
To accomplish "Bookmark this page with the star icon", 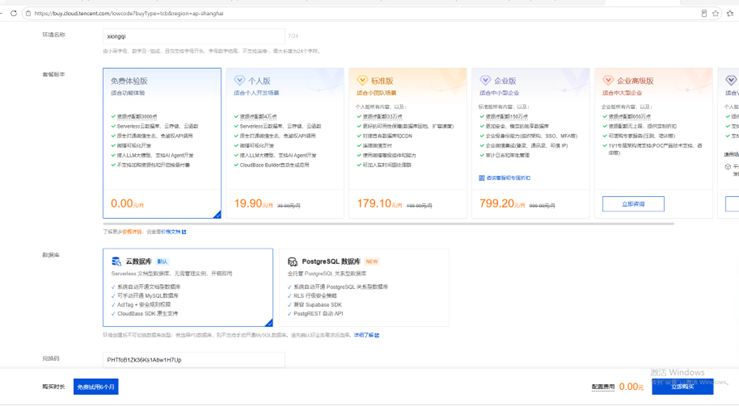I will click(x=715, y=13).
